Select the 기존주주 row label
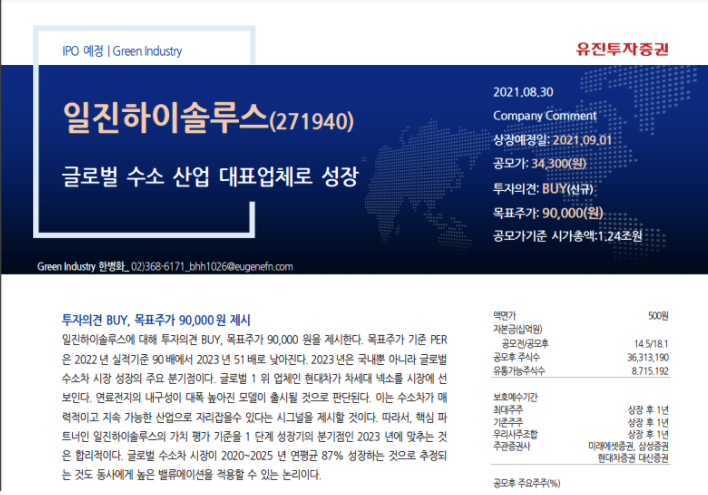Image resolution: width=708 pixels, height=495 pixels. click(x=508, y=422)
